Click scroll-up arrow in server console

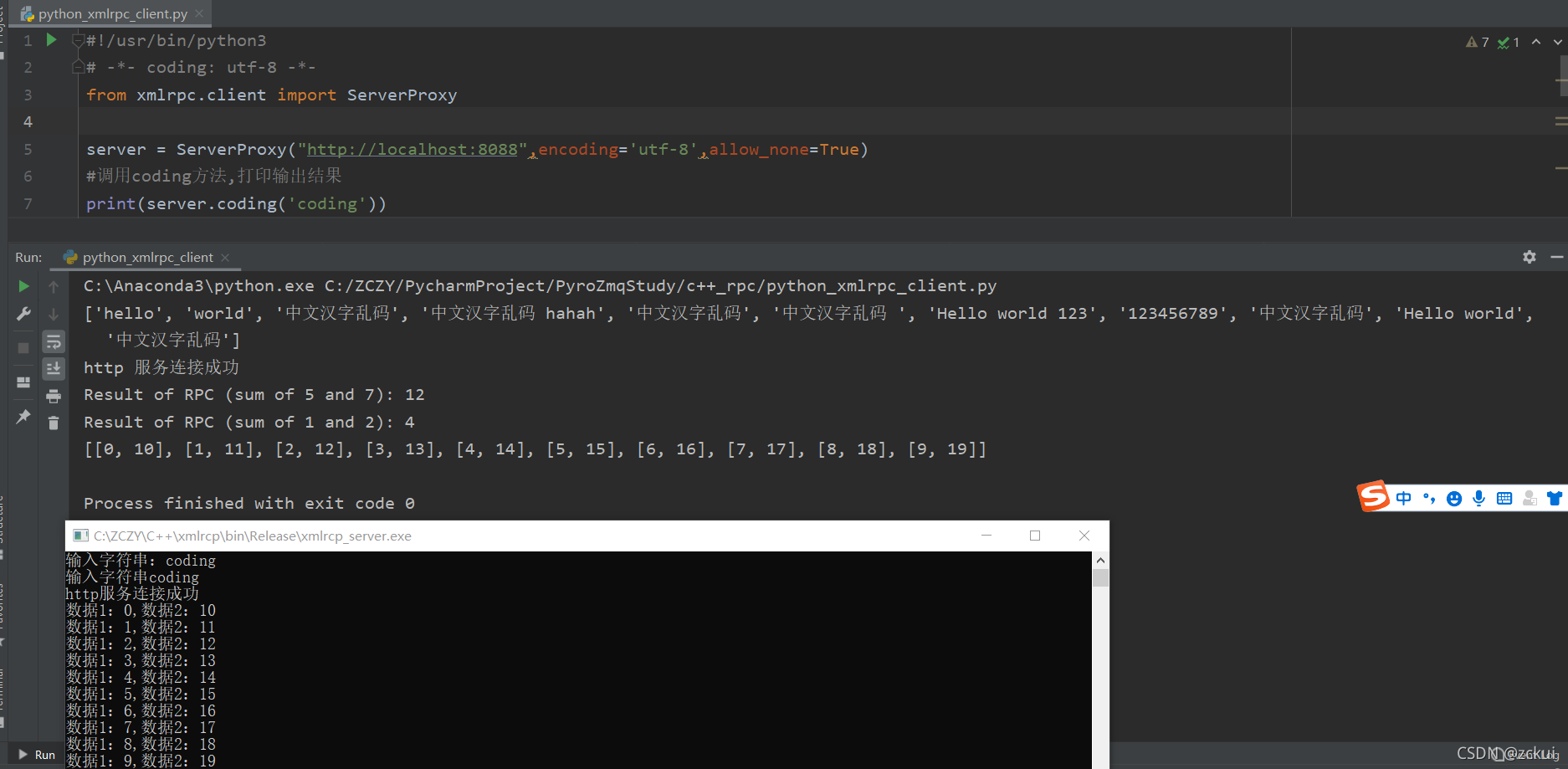1100,560
